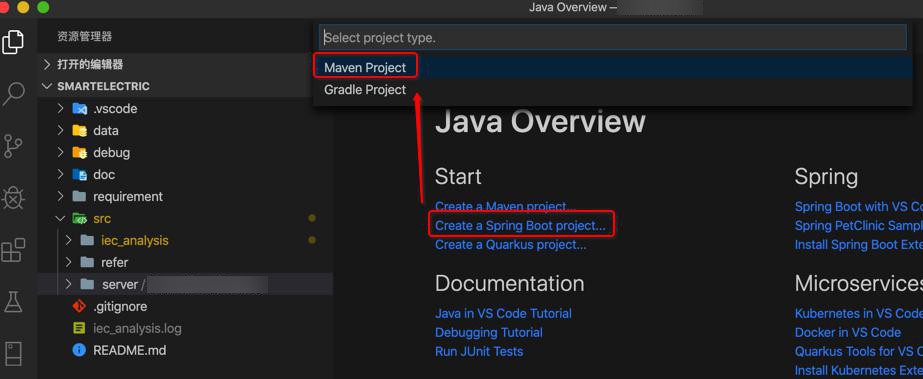The image size is (923, 379).
Task: Click Create a Quarkus project link
Action: pos(510,244)
